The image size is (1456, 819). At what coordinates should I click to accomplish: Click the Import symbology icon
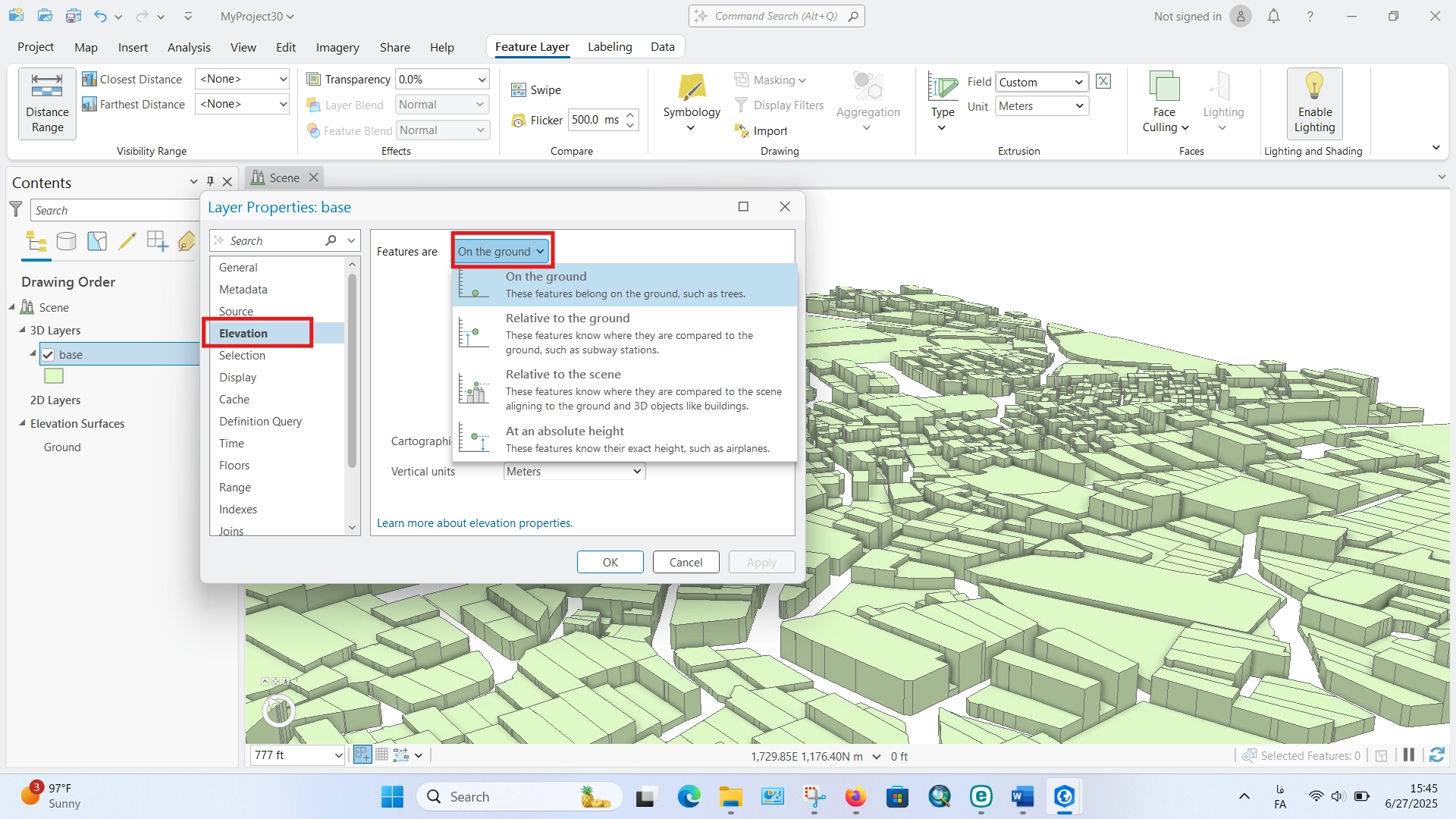click(x=742, y=131)
